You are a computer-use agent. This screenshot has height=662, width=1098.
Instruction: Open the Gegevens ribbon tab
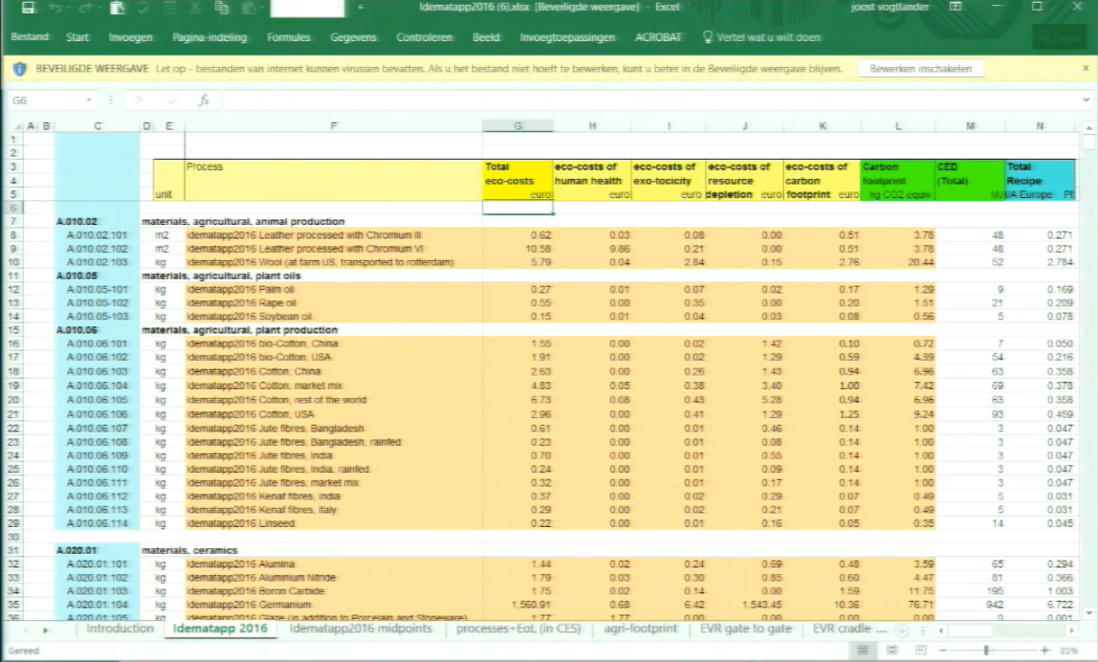pyautogui.click(x=353, y=37)
